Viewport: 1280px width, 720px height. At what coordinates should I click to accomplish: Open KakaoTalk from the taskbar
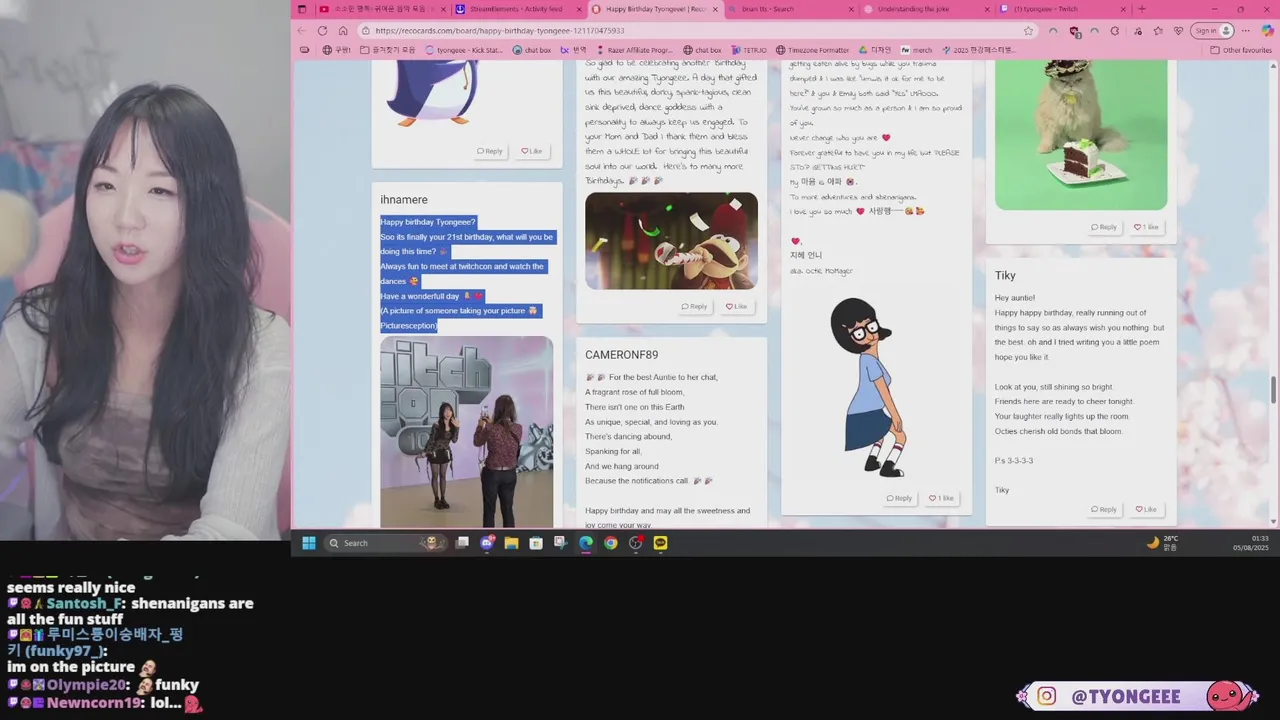[x=660, y=543]
